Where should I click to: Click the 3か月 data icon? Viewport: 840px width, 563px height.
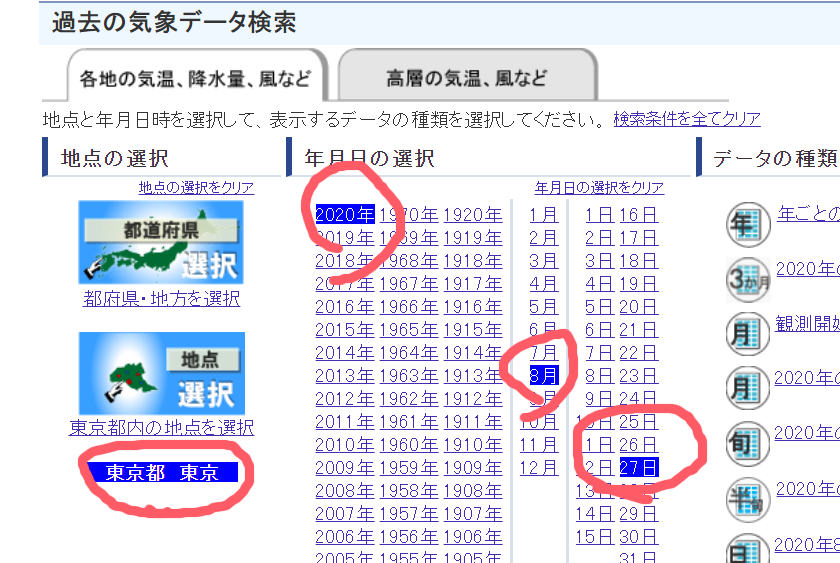[748, 279]
